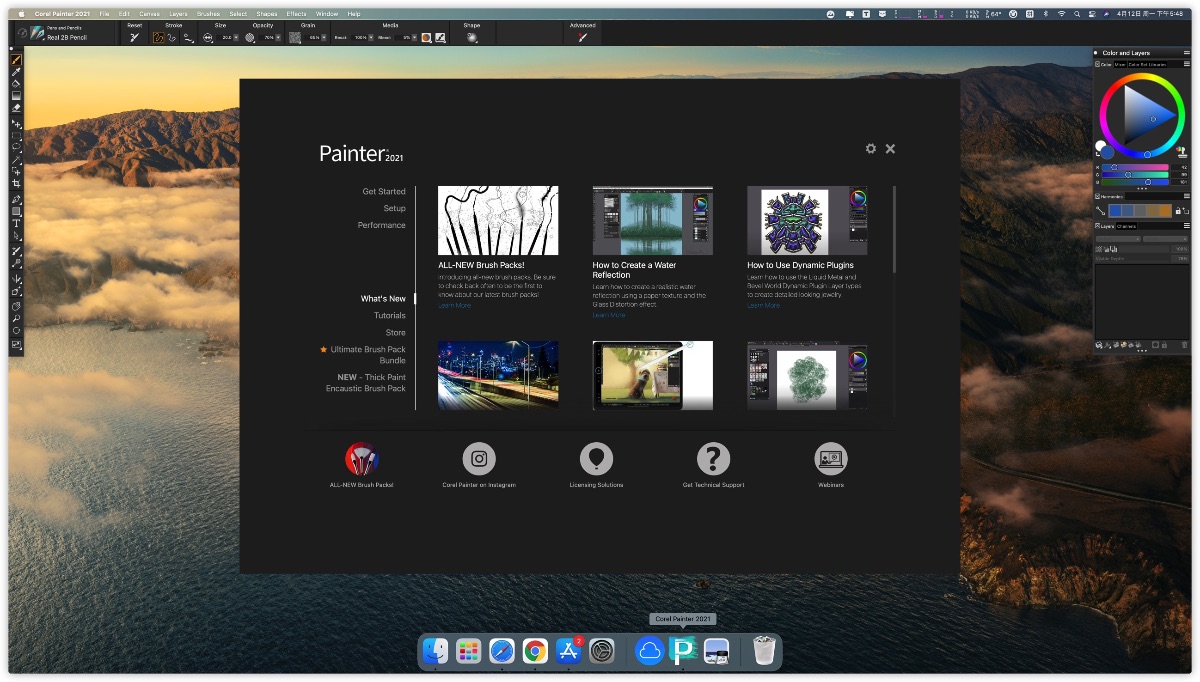Open the city night lights thumbnail
Viewport: 1200px width, 682px height.
pos(498,375)
